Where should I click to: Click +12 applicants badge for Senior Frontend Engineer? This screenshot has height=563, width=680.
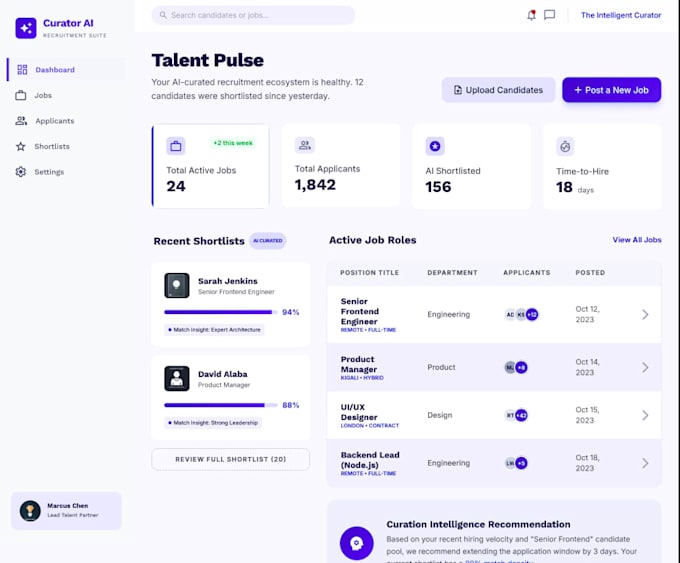click(532, 314)
